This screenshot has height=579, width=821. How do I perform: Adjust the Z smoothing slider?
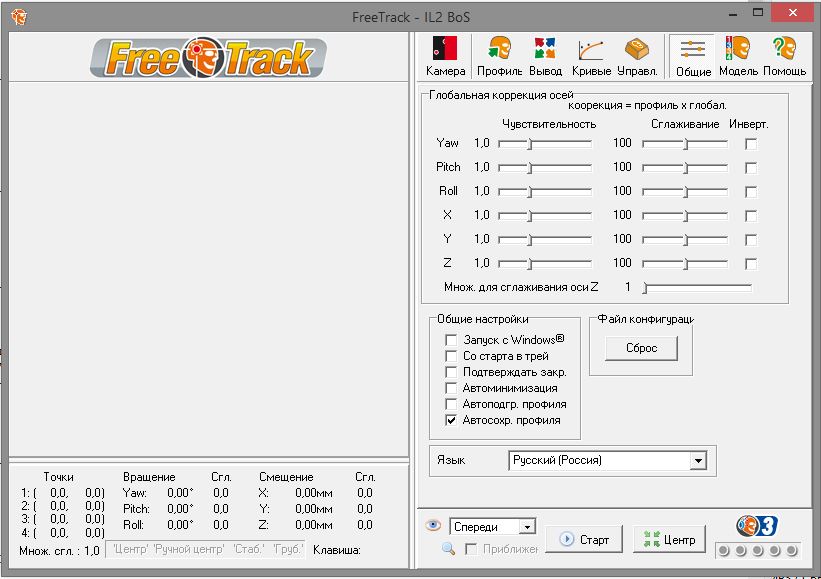(685, 264)
